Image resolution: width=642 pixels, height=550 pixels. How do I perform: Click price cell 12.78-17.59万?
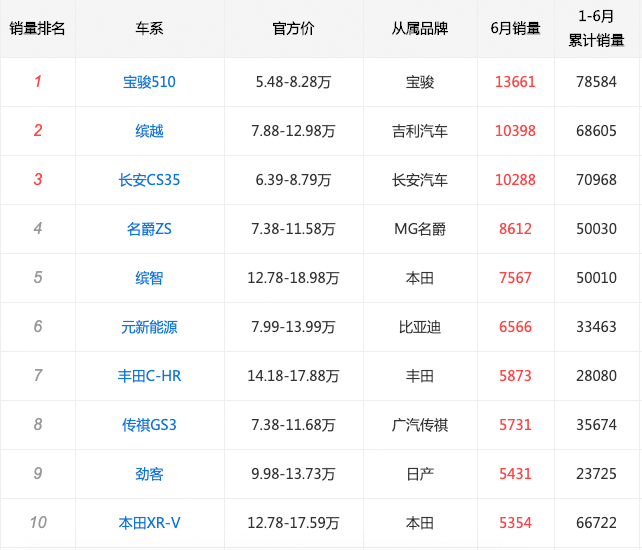(294, 523)
